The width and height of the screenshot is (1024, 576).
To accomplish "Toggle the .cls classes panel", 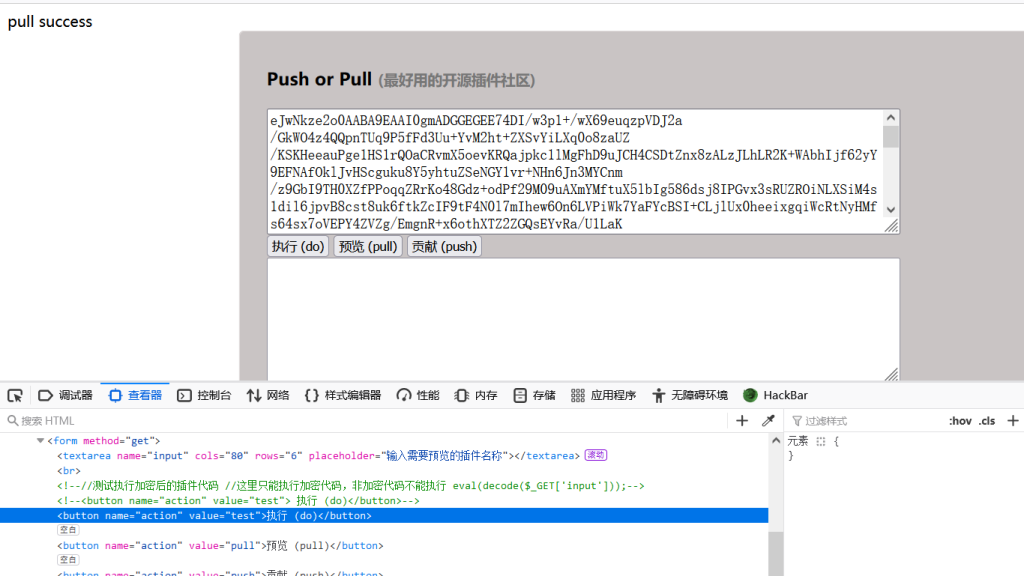I will (x=987, y=421).
